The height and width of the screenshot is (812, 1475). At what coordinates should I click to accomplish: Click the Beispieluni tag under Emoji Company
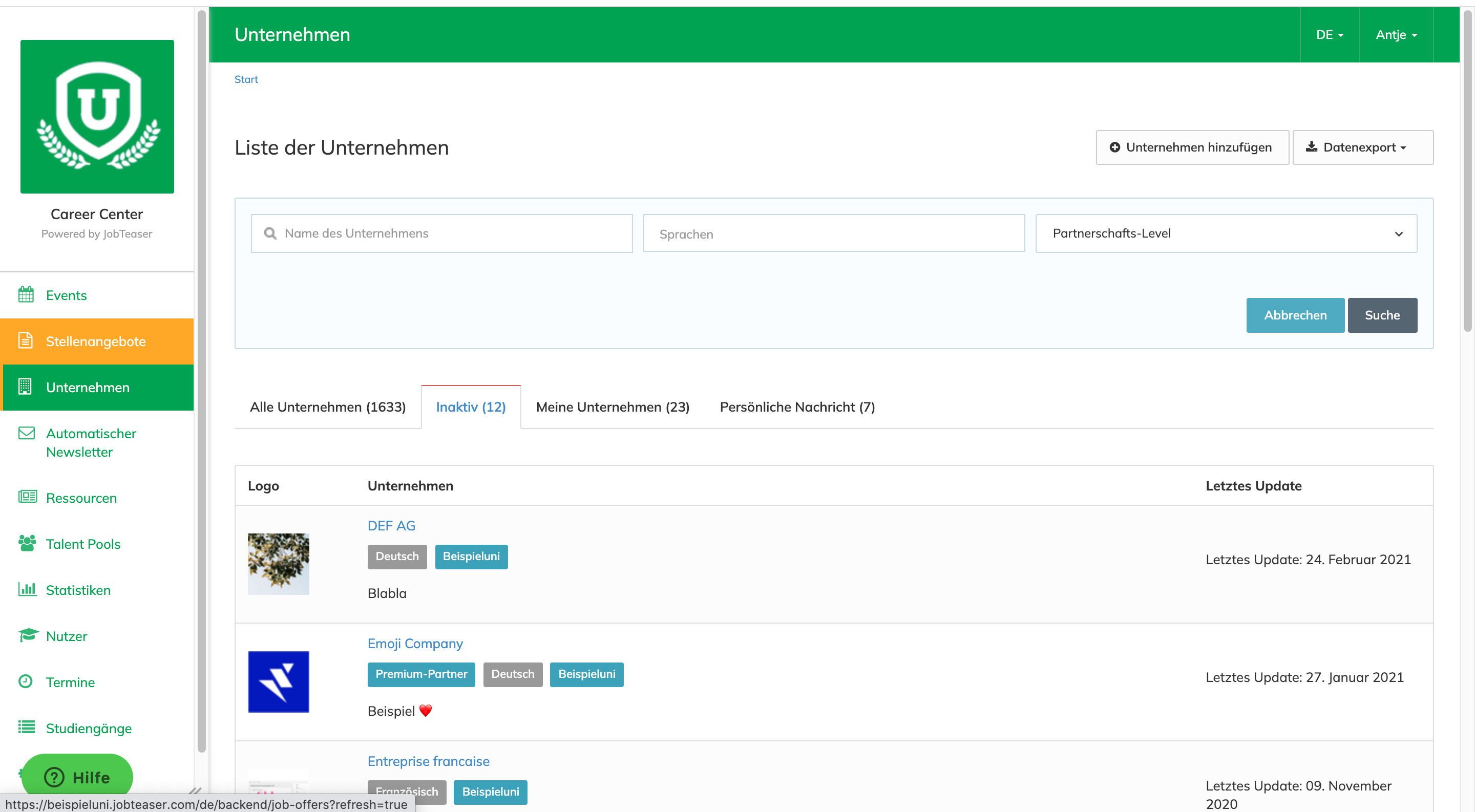click(x=587, y=674)
